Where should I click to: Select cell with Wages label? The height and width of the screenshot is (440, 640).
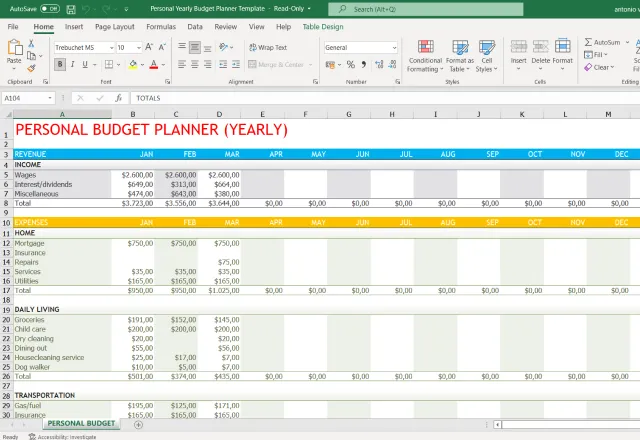(x=62, y=175)
